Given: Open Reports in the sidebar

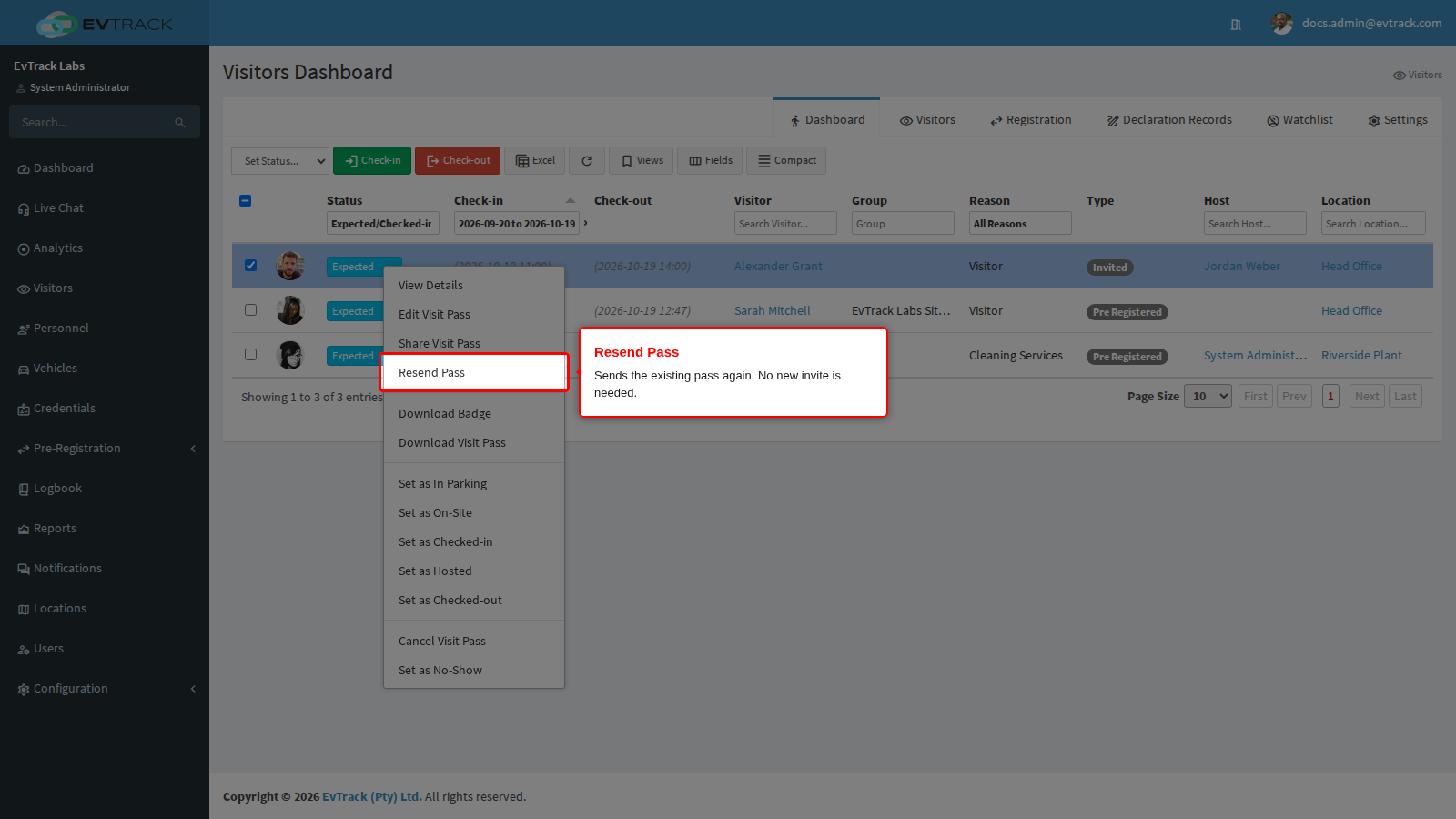Looking at the screenshot, I should (x=55, y=529).
